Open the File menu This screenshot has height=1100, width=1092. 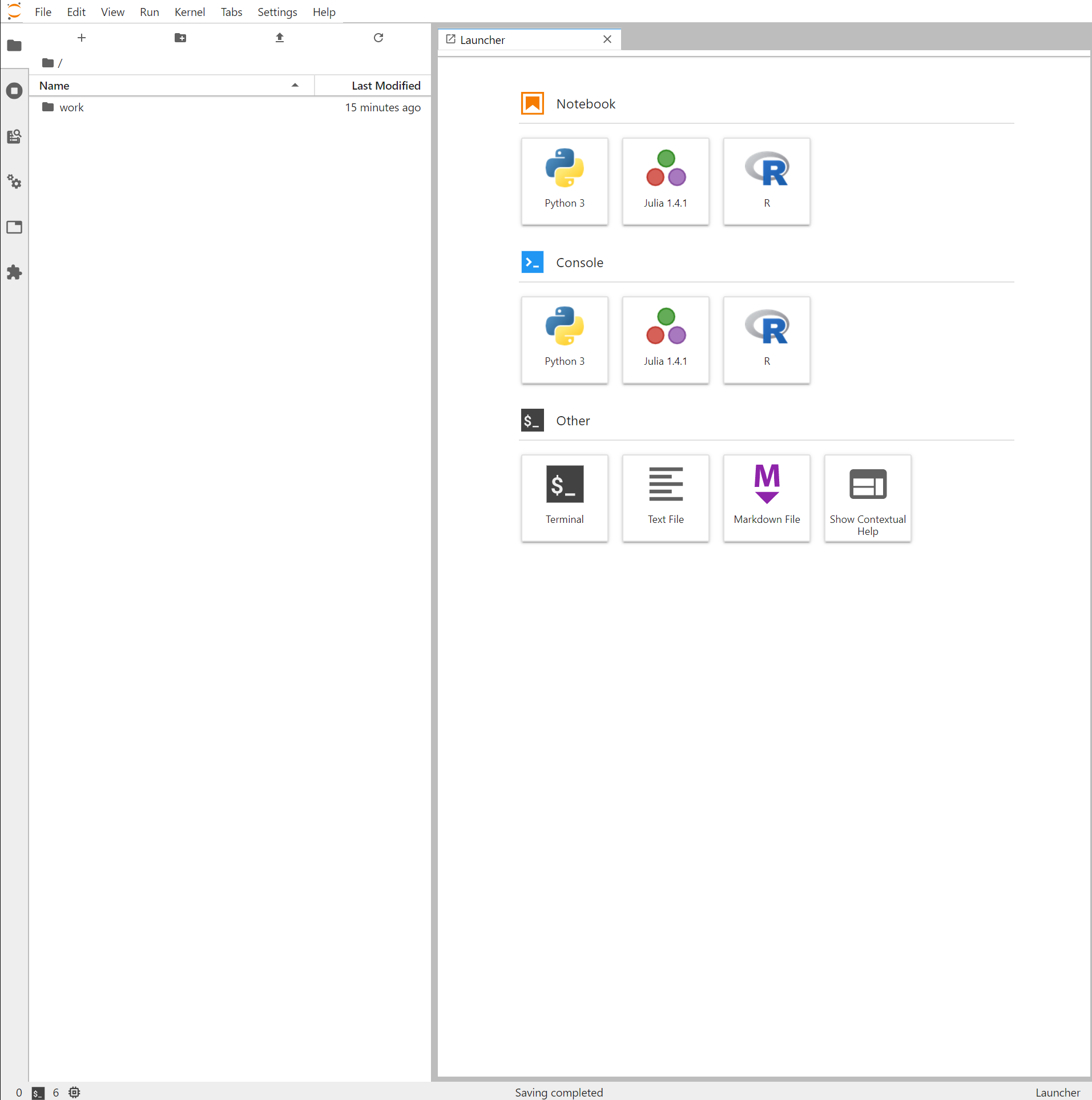pos(43,12)
